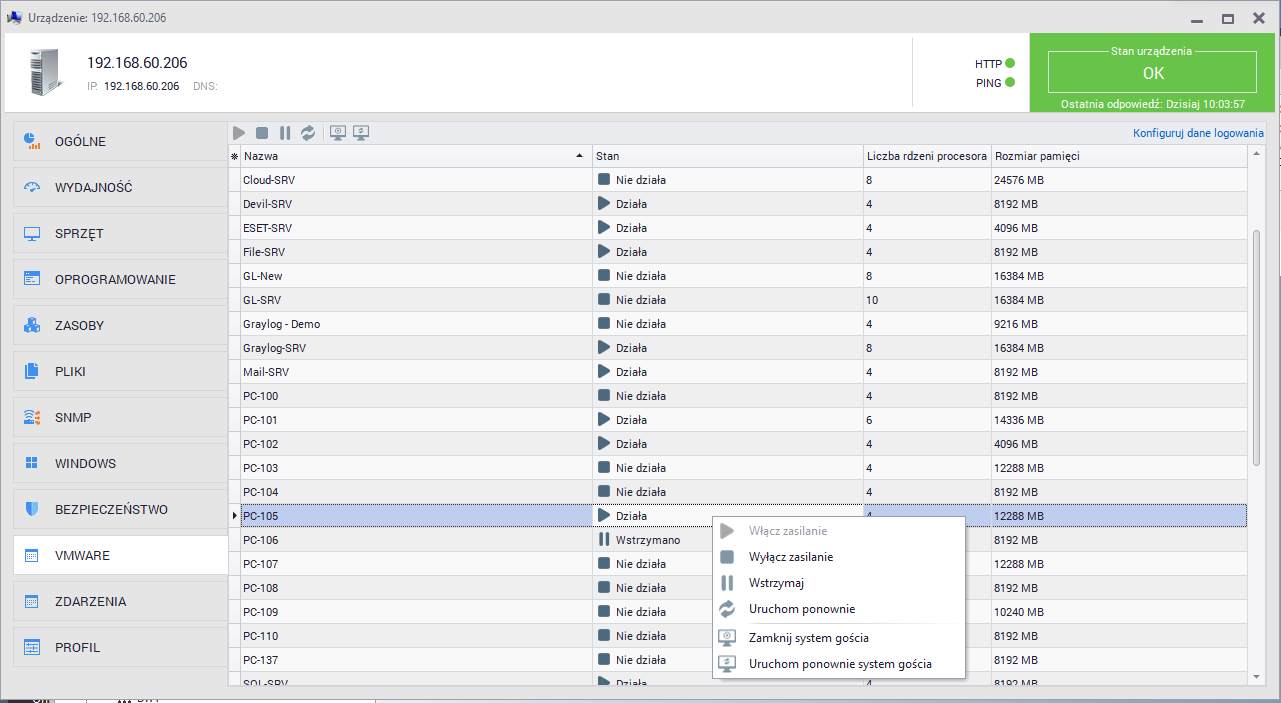
Task: Click the vertical scrollbar thumb in table
Action: point(1256,347)
